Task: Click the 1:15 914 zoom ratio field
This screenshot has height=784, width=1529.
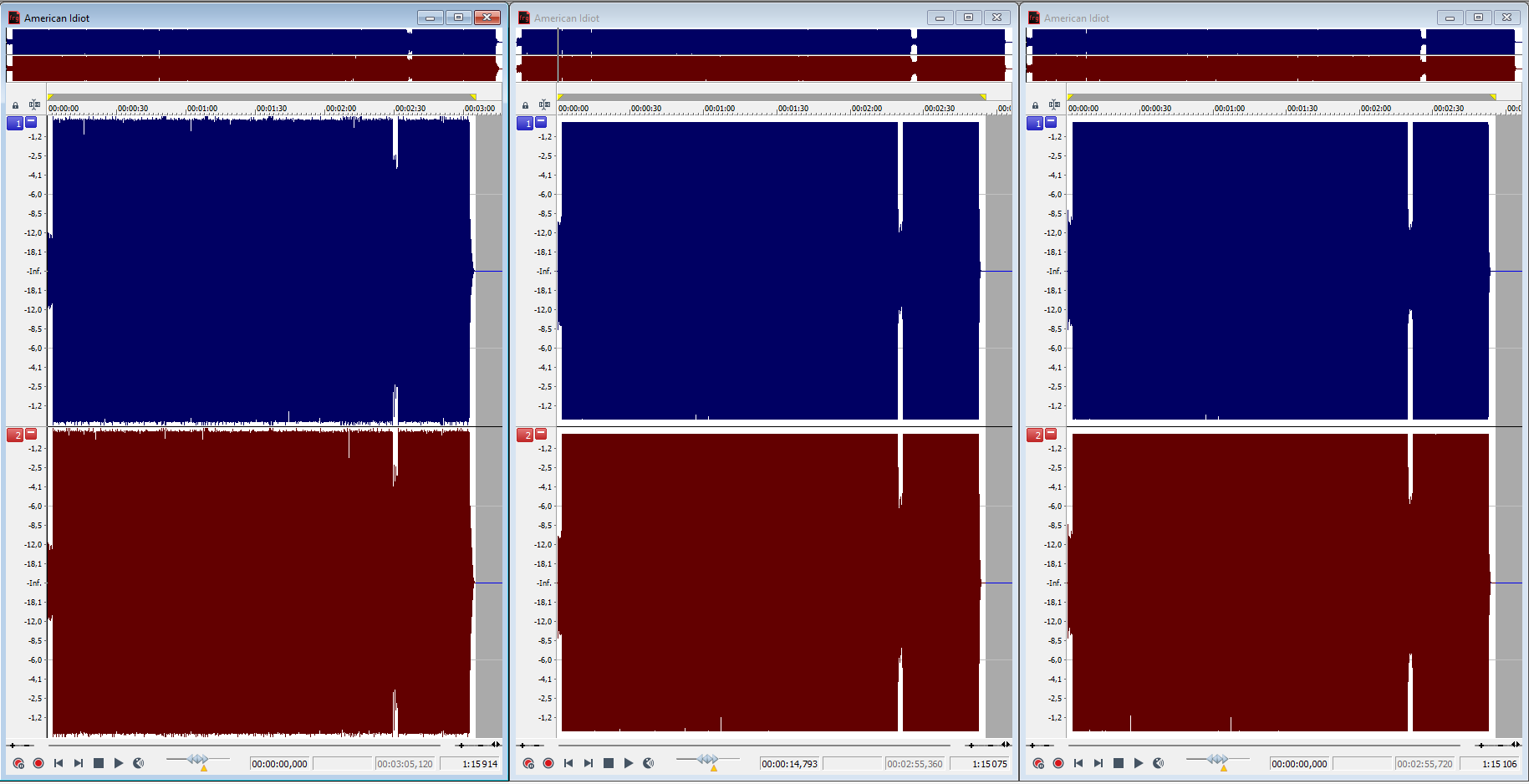Action: click(x=471, y=764)
